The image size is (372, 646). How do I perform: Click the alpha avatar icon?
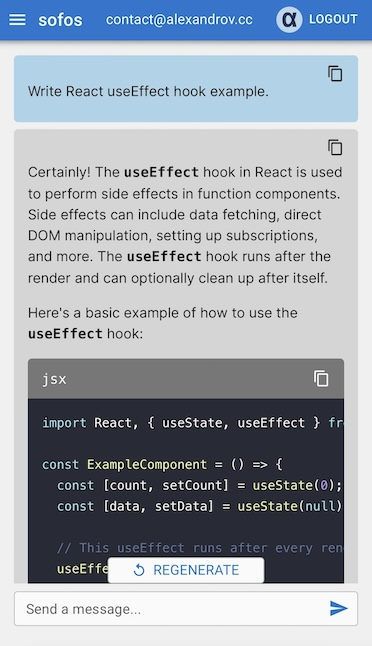289,19
